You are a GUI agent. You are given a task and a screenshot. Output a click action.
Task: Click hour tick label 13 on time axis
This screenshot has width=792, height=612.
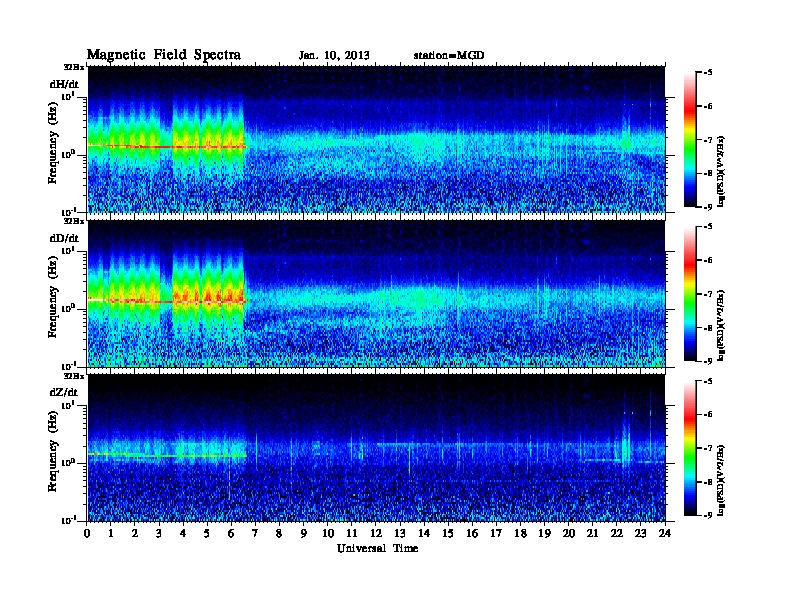tap(400, 534)
